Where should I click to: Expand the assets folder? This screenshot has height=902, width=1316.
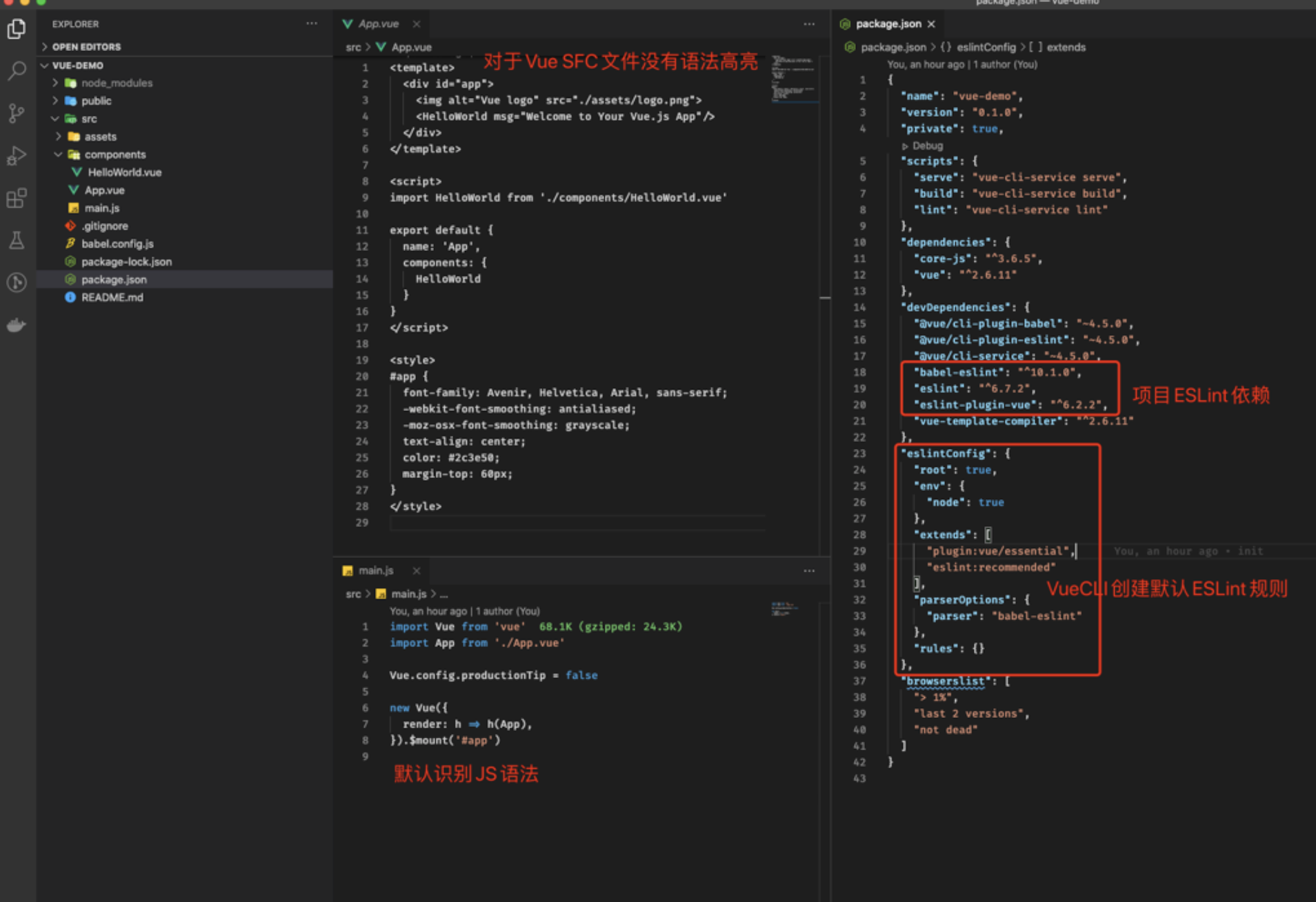[x=59, y=137]
